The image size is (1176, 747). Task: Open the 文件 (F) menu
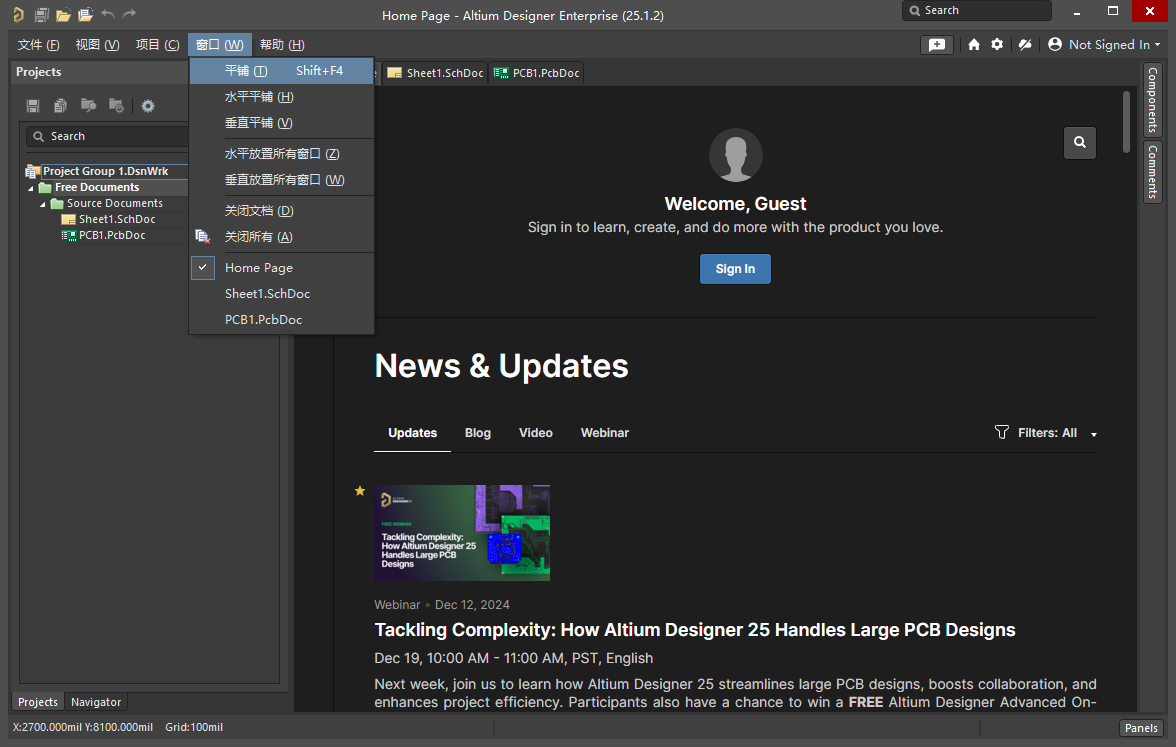[38, 45]
